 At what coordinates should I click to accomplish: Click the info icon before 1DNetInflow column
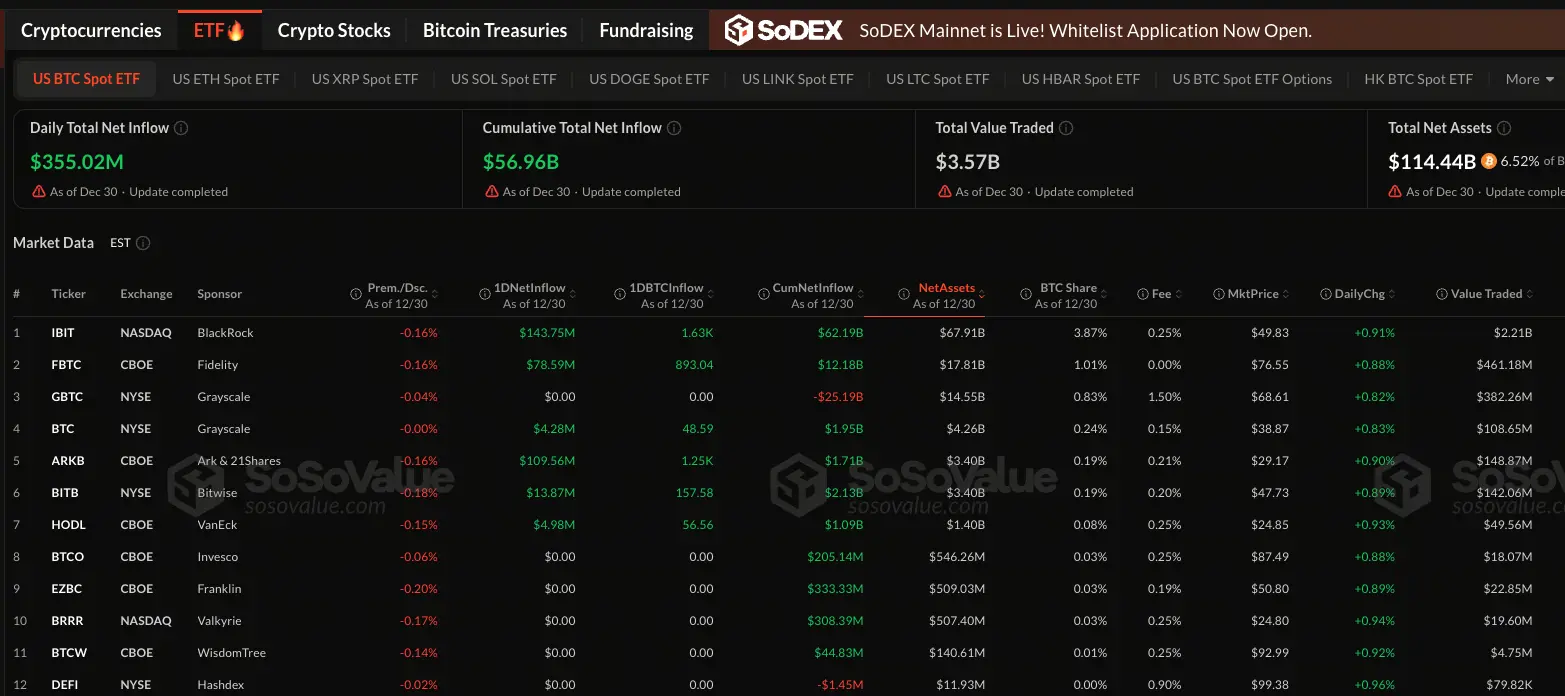click(484, 294)
